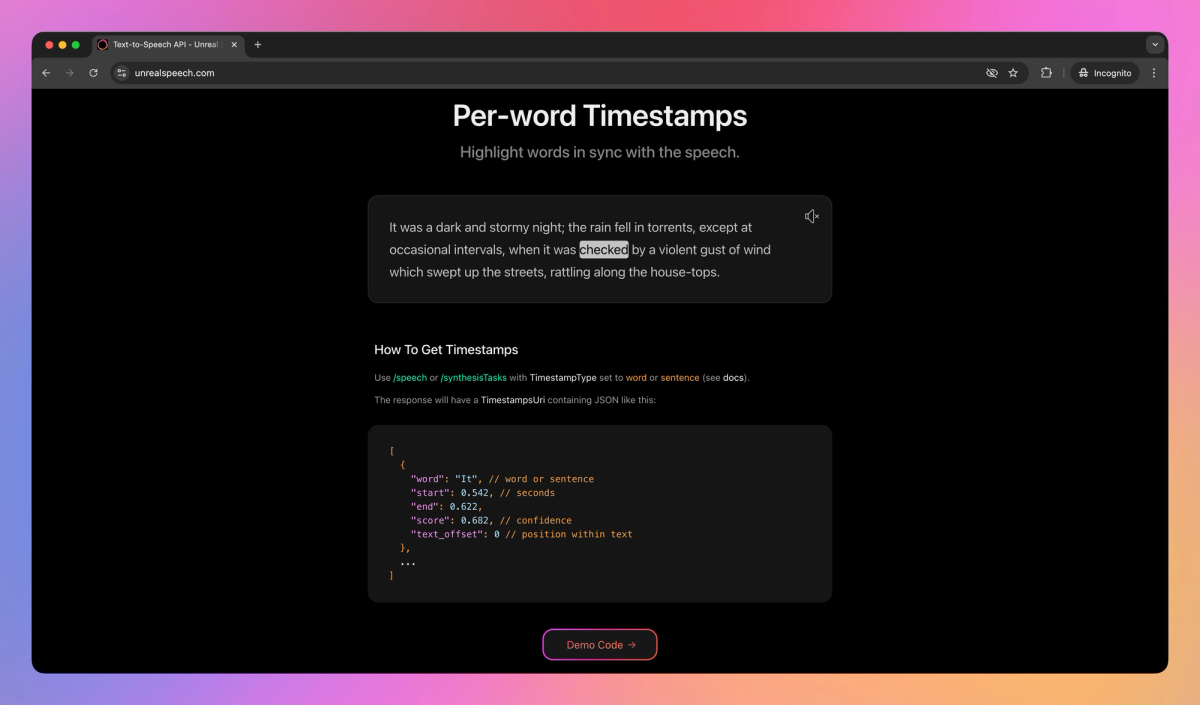Go back to the previous page
Viewport: 1200px width, 705px height.
[x=46, y=73]
